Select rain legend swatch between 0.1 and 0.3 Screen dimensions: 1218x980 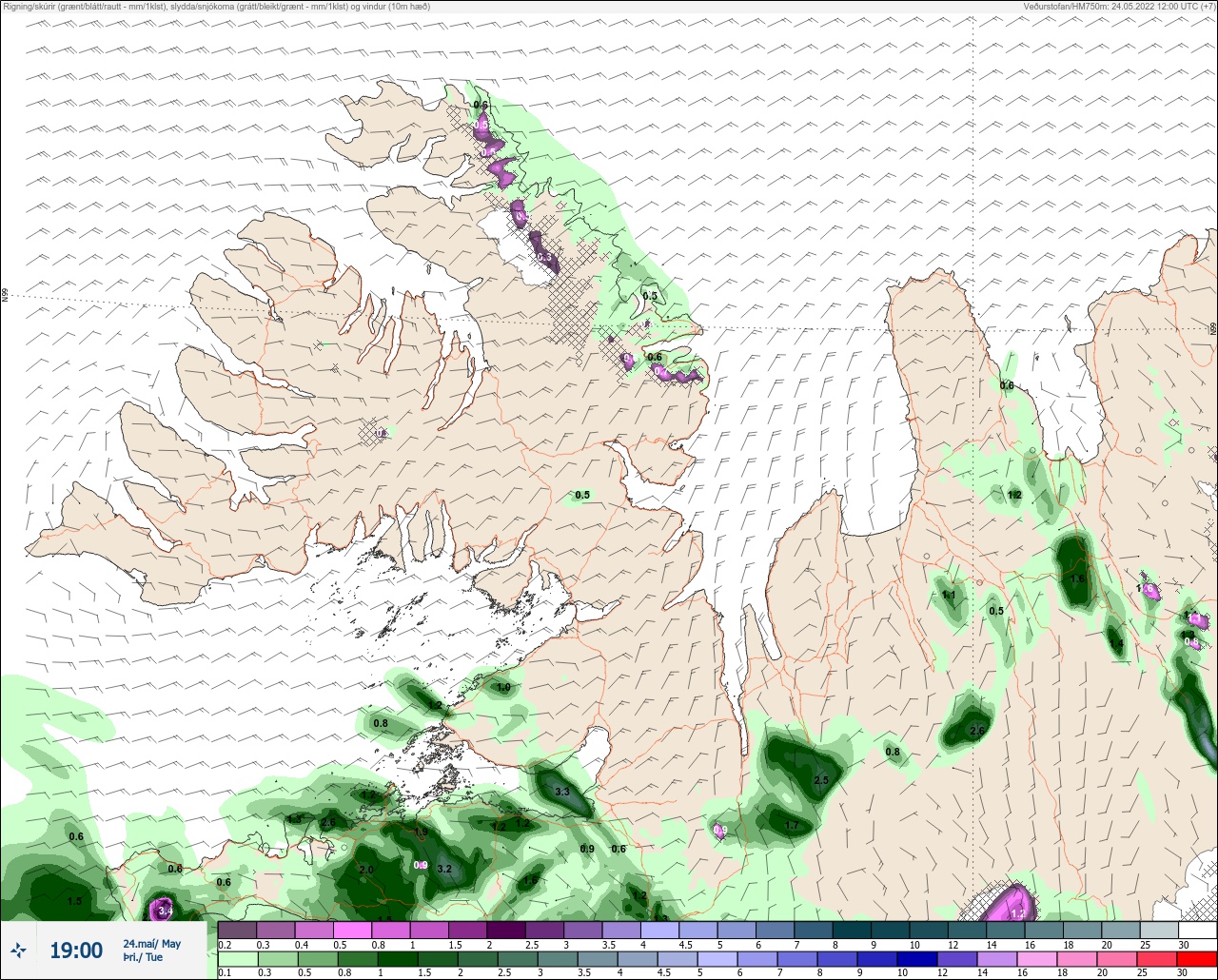click(x=237, y=958)
